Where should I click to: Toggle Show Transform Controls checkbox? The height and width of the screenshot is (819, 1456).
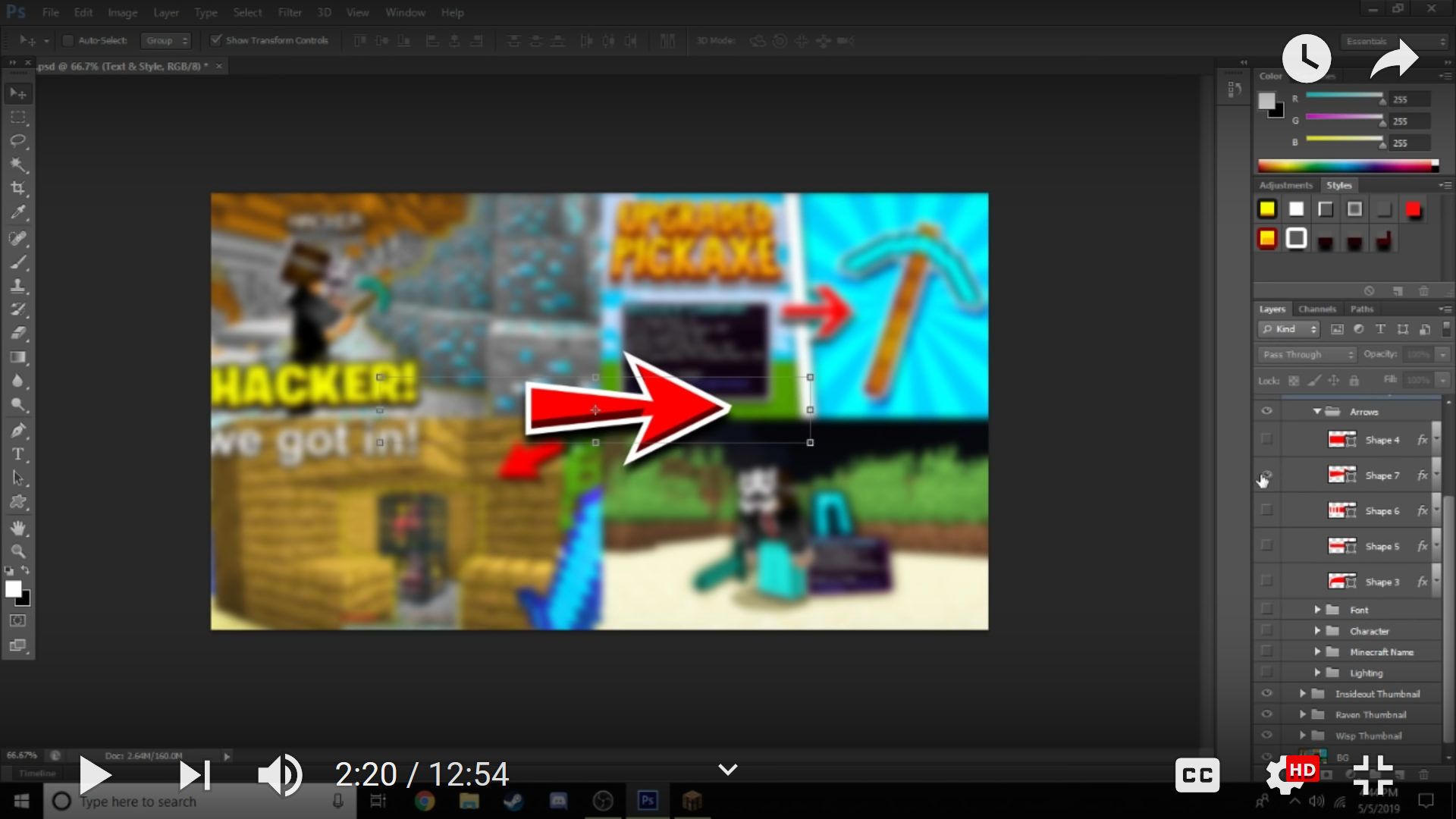(216, 40)
